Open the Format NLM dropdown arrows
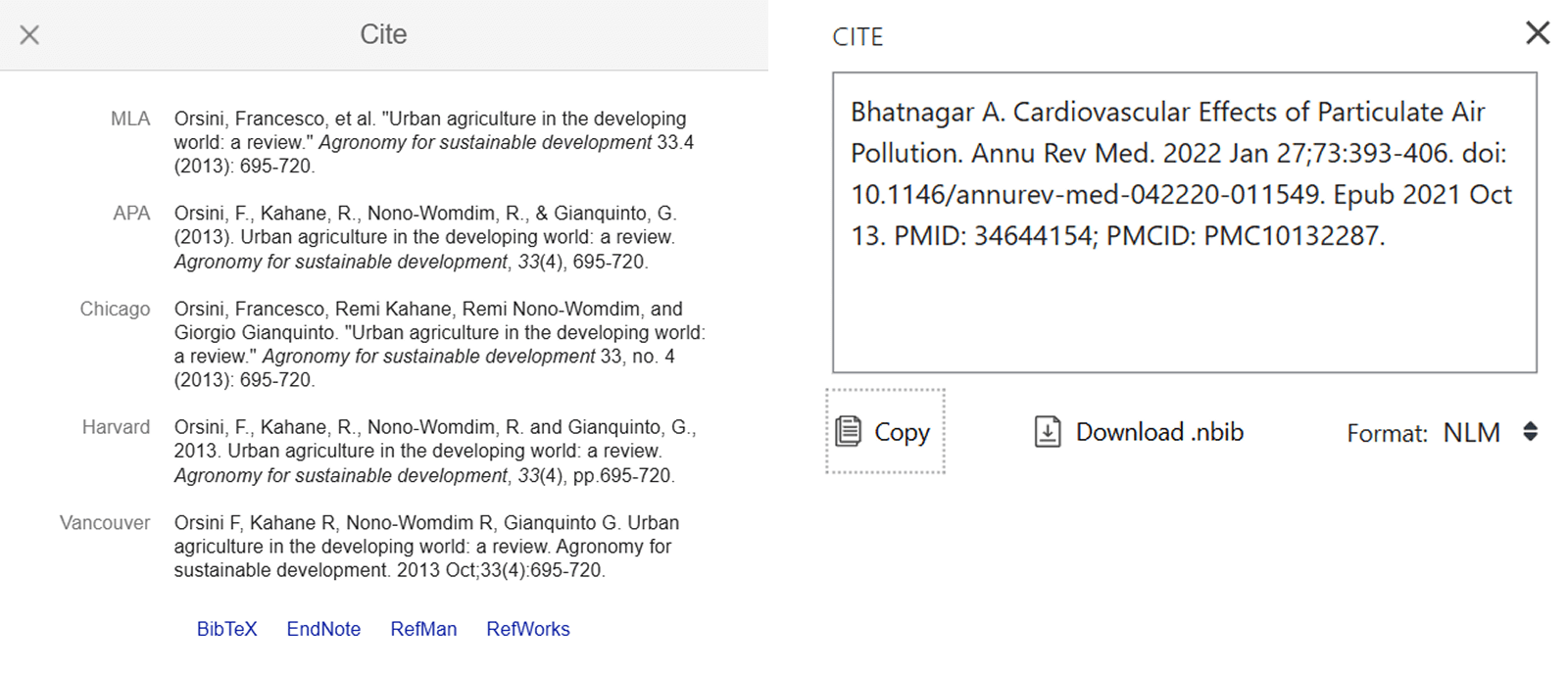The height and width of the screenshot is (675, 1568). (x=1530, y=432)
